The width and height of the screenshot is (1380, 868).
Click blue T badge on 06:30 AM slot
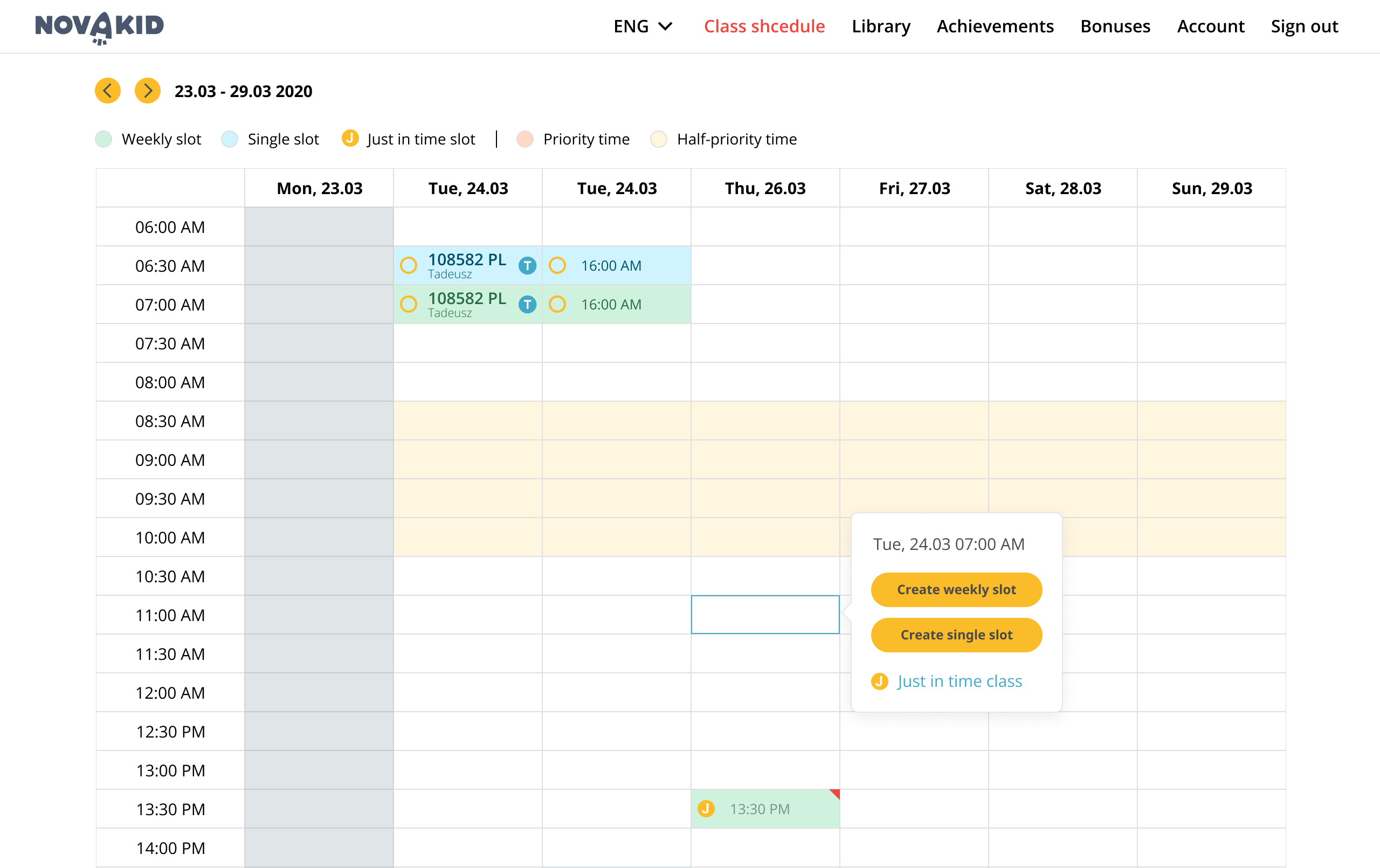[527, 265]
